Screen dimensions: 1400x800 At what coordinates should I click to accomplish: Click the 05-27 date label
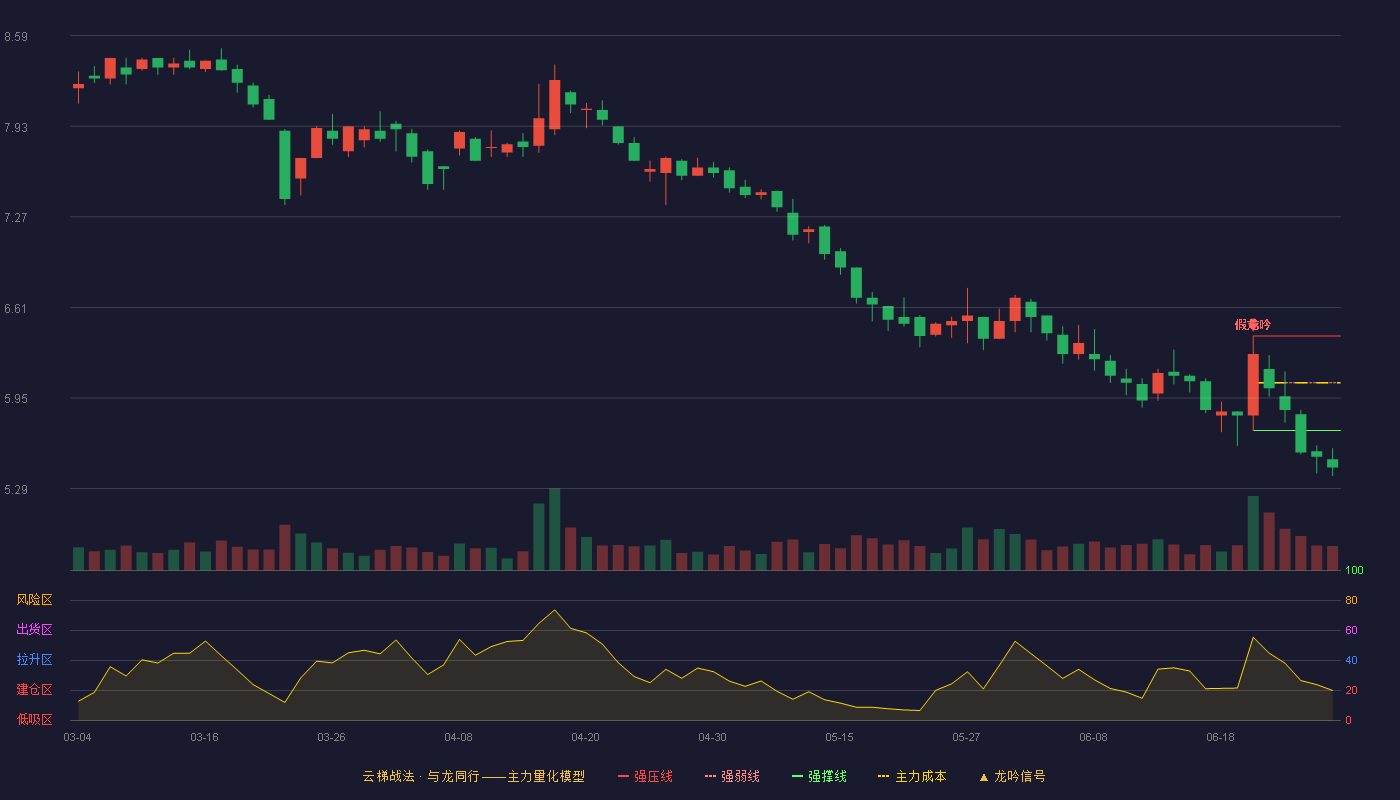tap(966, 737)
